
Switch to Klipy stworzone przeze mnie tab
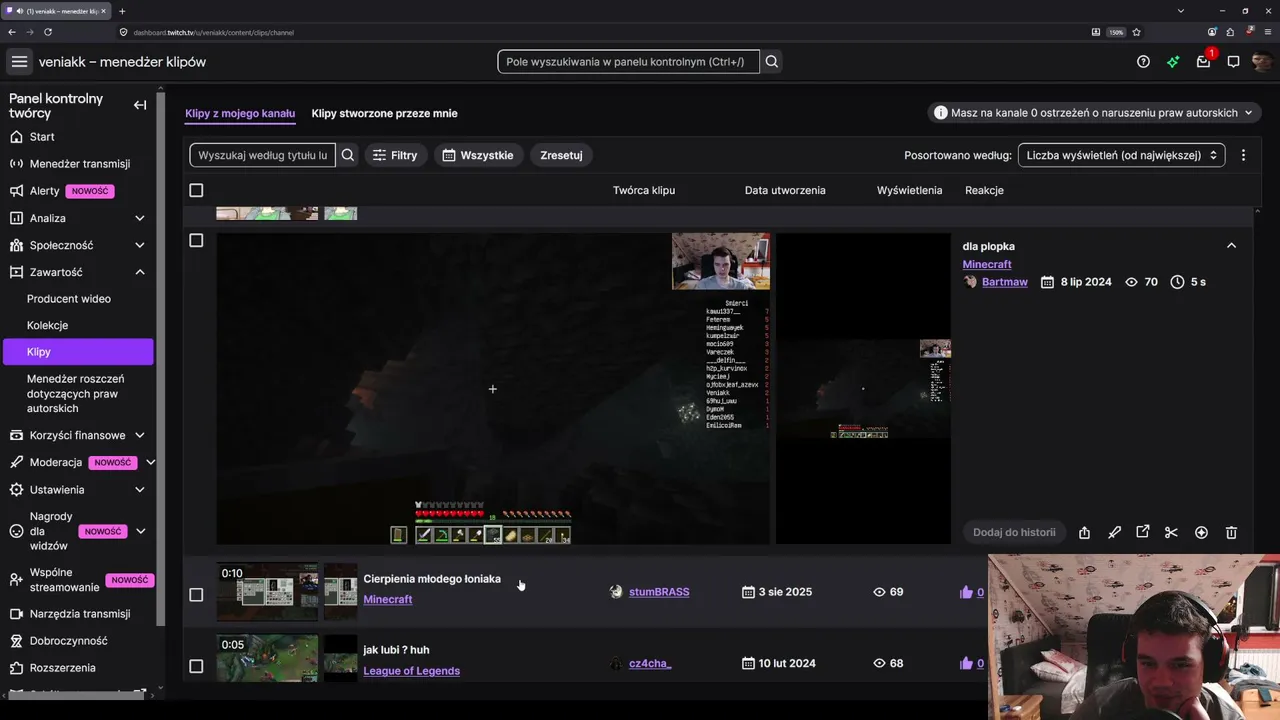(384, 114)
